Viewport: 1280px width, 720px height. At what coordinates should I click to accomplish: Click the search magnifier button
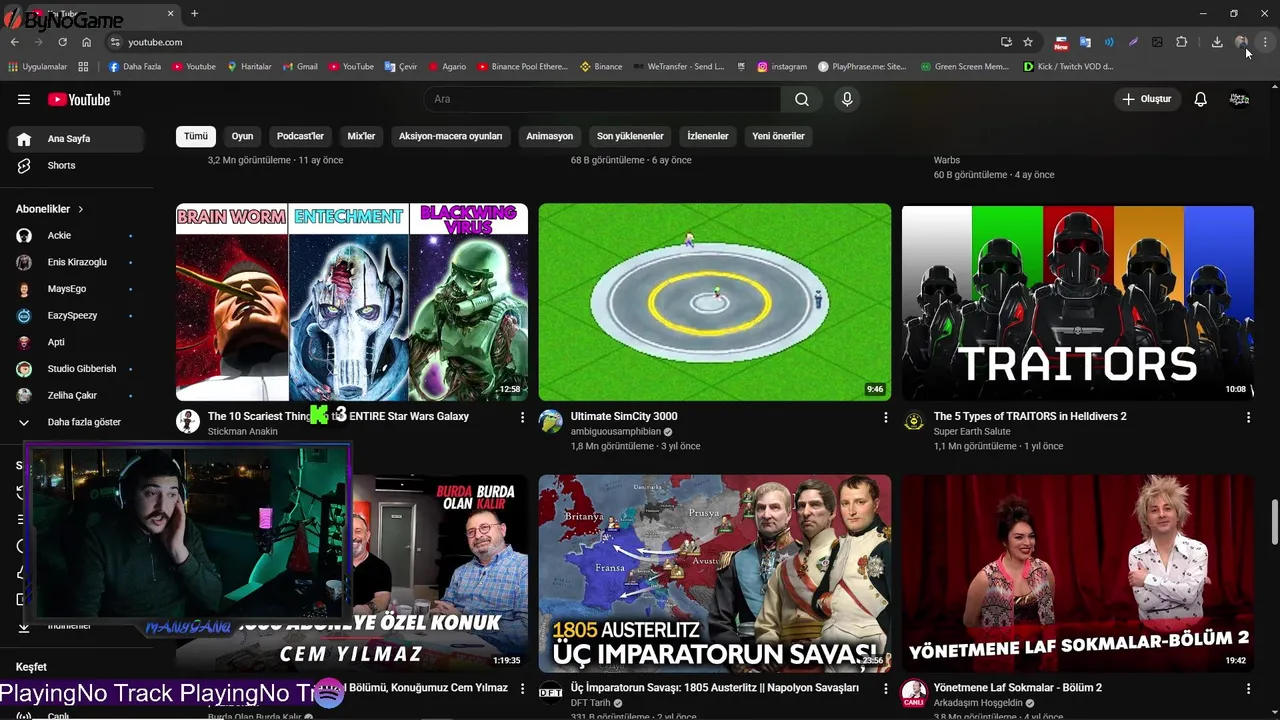(802, 99)
